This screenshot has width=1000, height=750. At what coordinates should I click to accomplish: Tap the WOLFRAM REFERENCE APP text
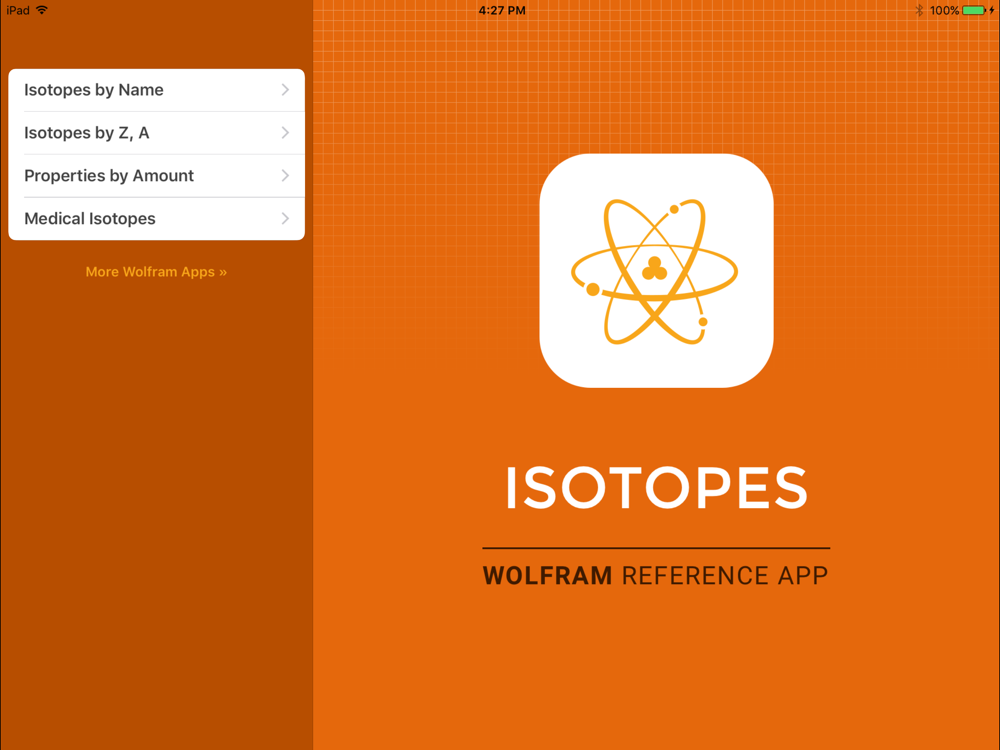(x=656, y=575)
